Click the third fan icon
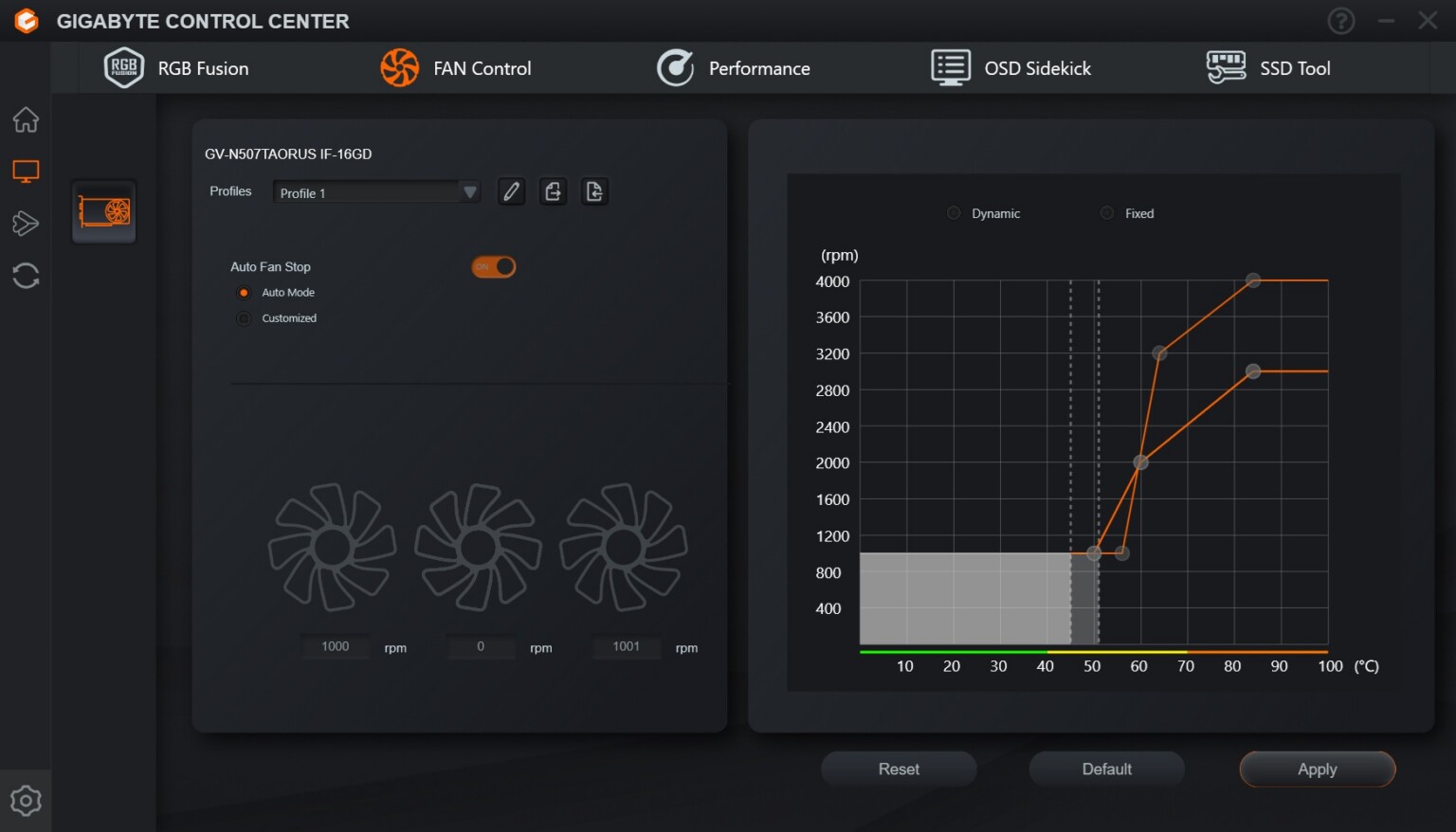This screenshot has height=832, width=1456. pyautogui.click(x=623, y=547)
